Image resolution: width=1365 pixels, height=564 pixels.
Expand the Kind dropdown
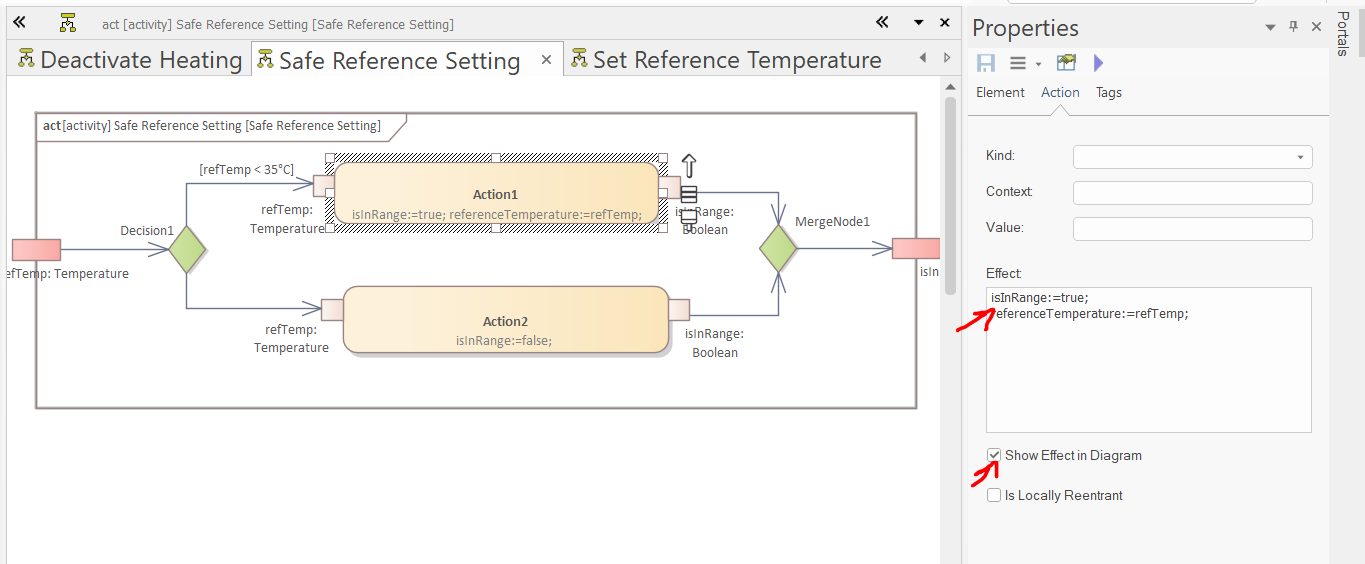[x=1299, y=157]
